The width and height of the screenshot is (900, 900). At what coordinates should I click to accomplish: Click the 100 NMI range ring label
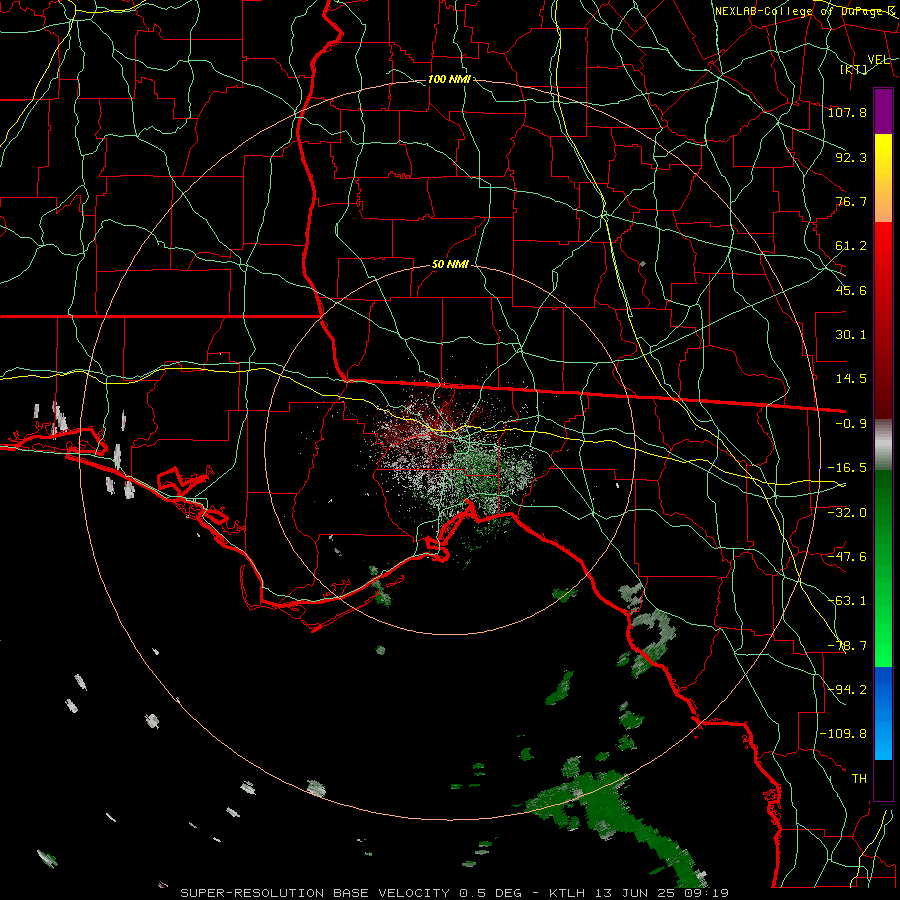tap(449, 79)
